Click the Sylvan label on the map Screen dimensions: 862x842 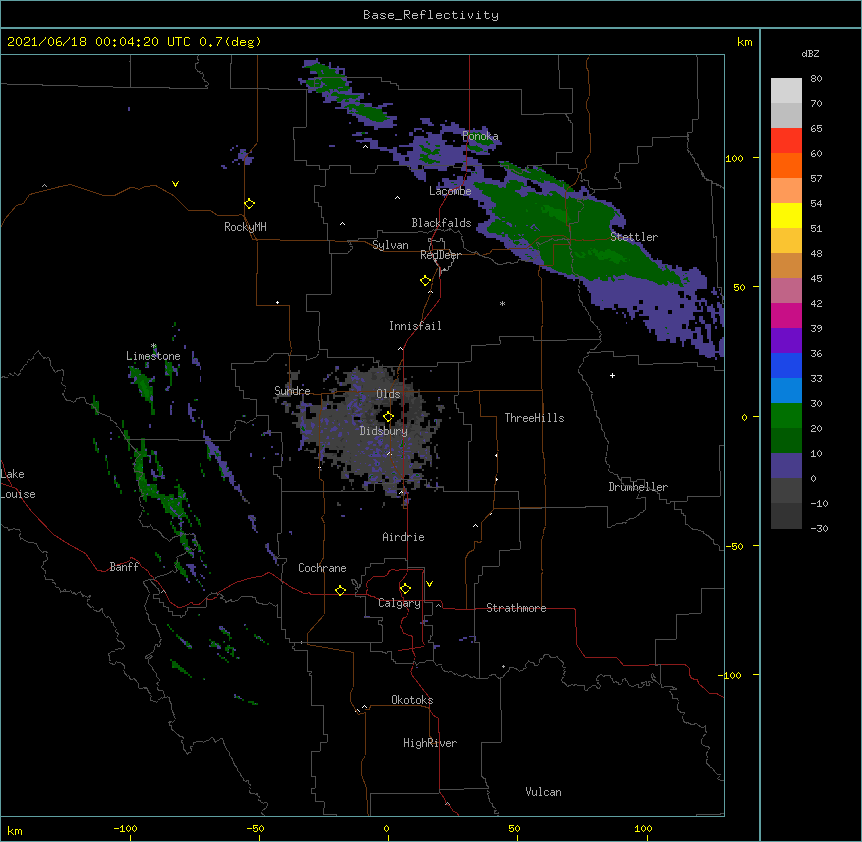pos(390,245)
